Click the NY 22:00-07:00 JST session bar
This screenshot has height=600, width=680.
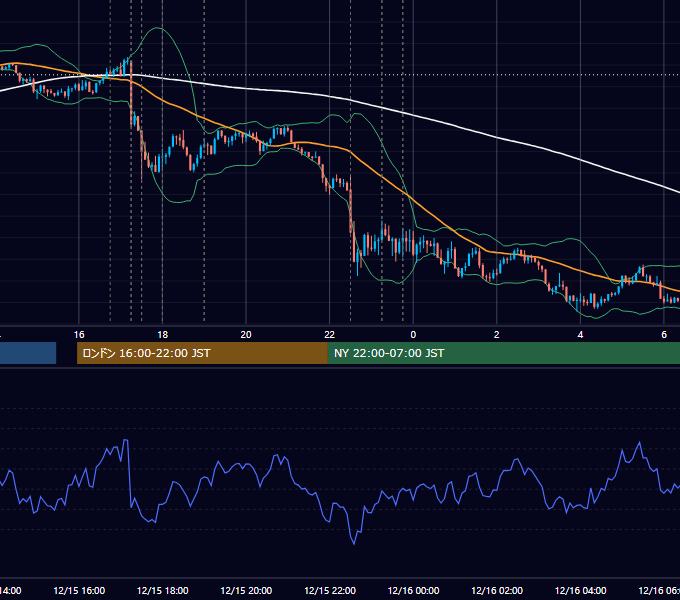click(503, 353)
